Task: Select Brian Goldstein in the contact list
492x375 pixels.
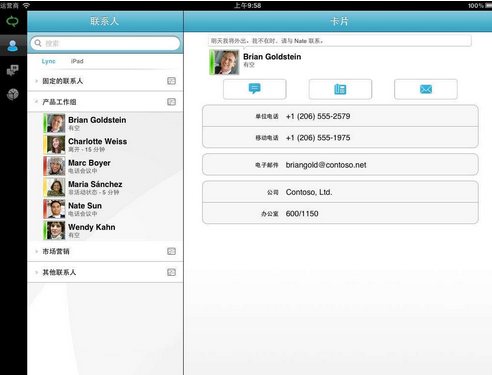Action: pyautogui.click(x=106, y=123)
